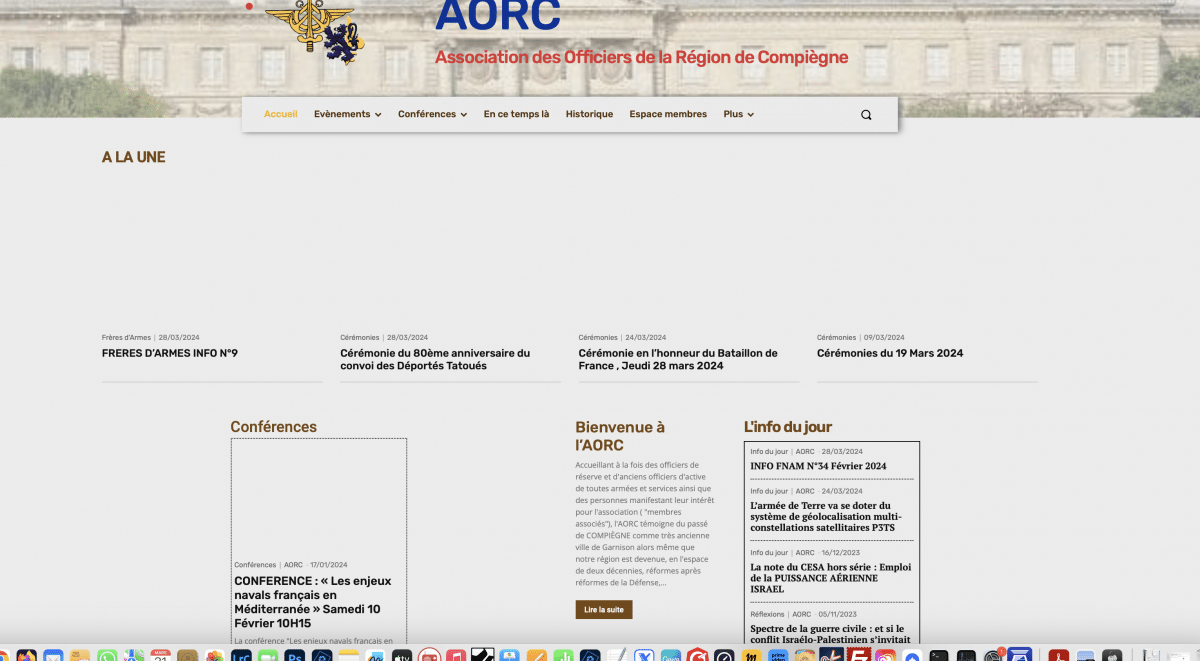1200x661 pixels.
Task: Click Réflexions category label
Action: click(768, 614)
